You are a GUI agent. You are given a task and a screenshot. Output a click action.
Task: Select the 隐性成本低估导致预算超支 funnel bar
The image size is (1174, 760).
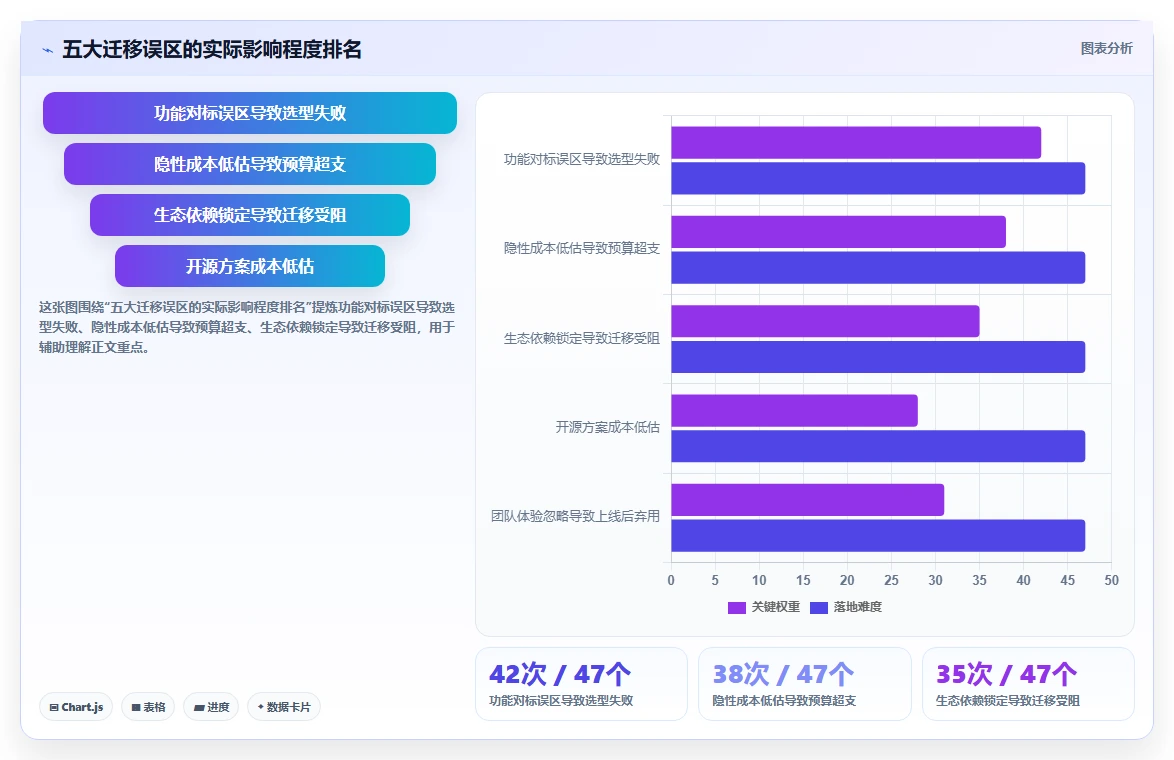[x=249, y=164]
